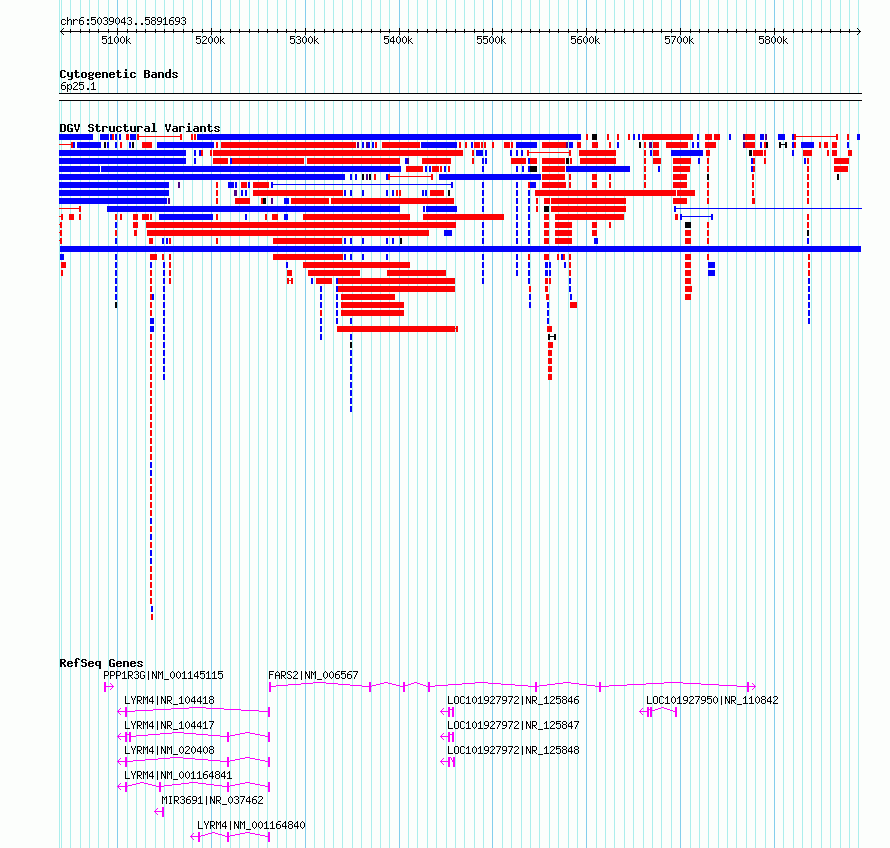Click the LYRM4 NM_001164840 transcript glyph
The width and height of the screenshot is (890, 848).
point(230,837)
